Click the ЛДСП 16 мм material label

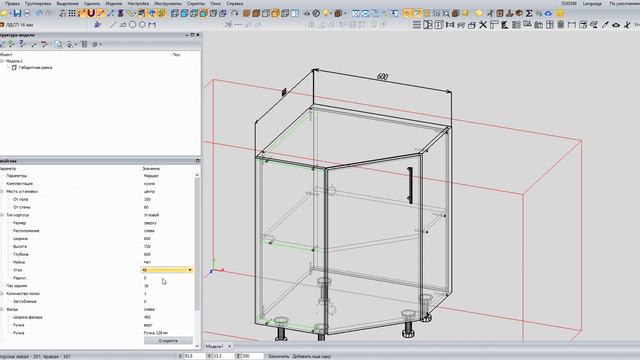click(x=19, y=25)
